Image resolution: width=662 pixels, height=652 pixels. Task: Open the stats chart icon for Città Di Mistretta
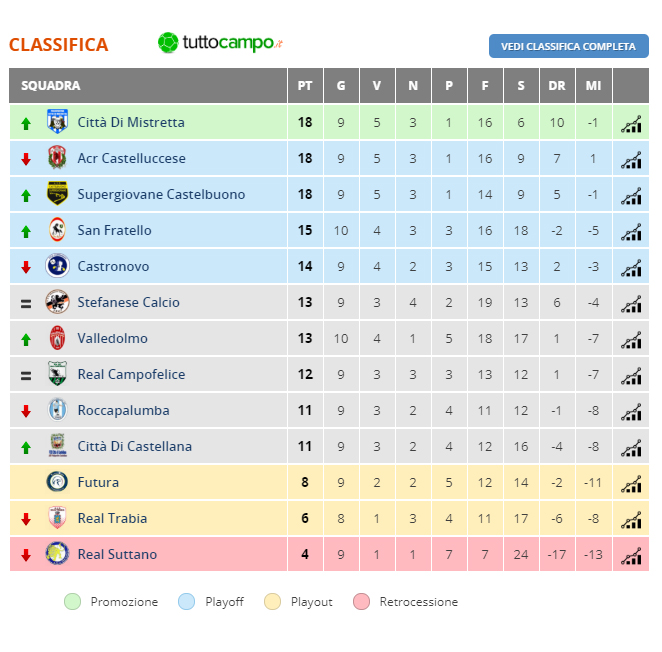pyautogui.click(x=631, y=123)
